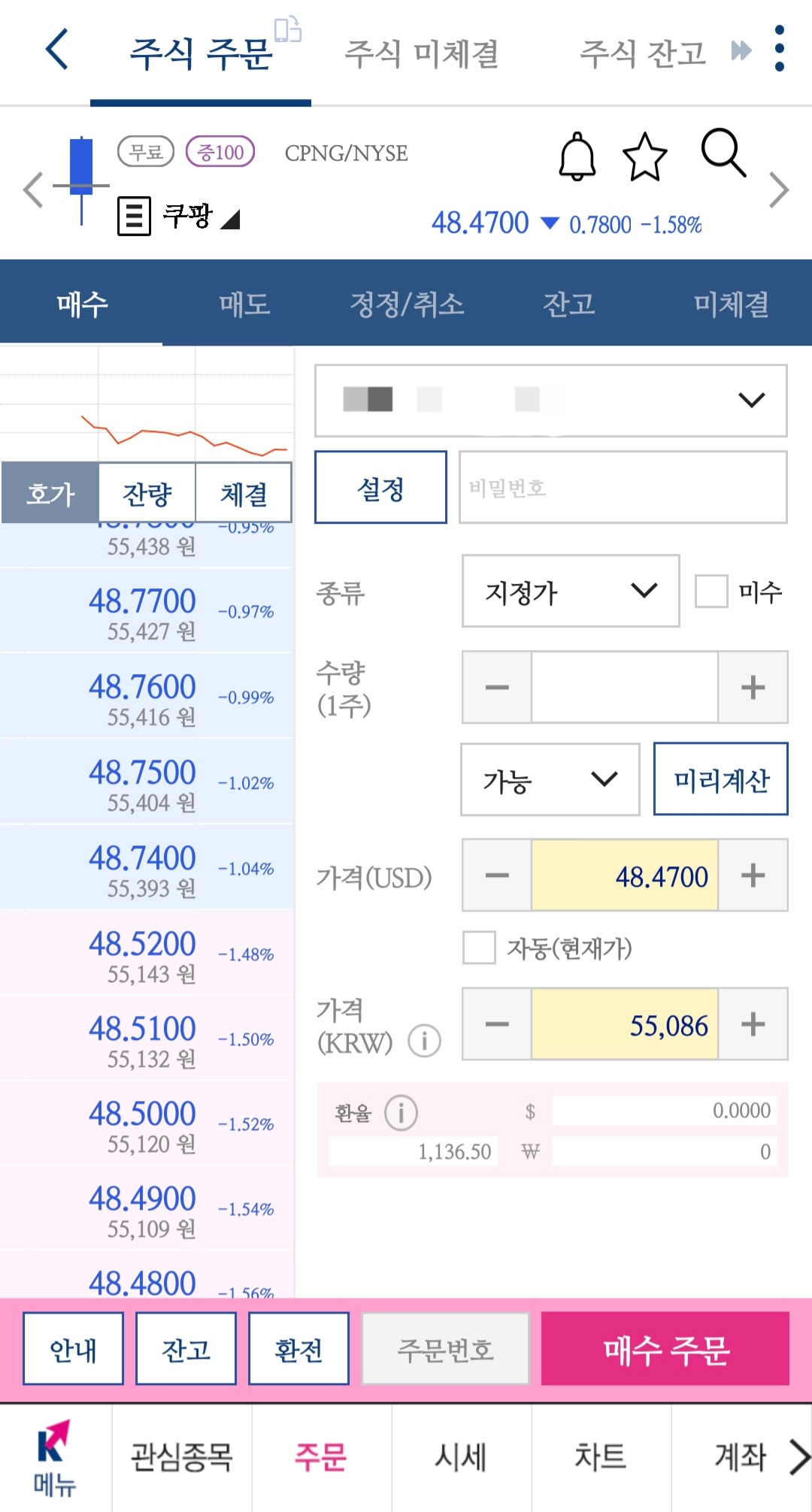812x1512 pixels.
Task: Focus the quantity input field
Action: coord(625,687)
